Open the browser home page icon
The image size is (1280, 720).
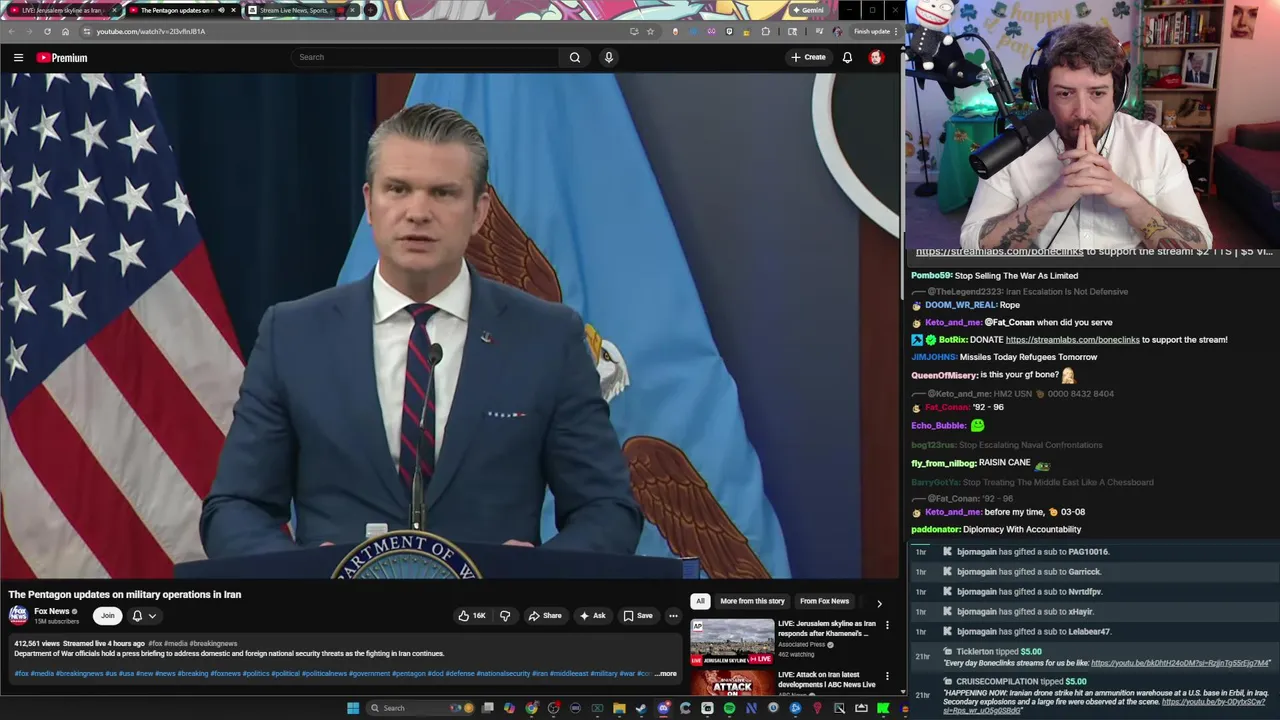(65, 31)
